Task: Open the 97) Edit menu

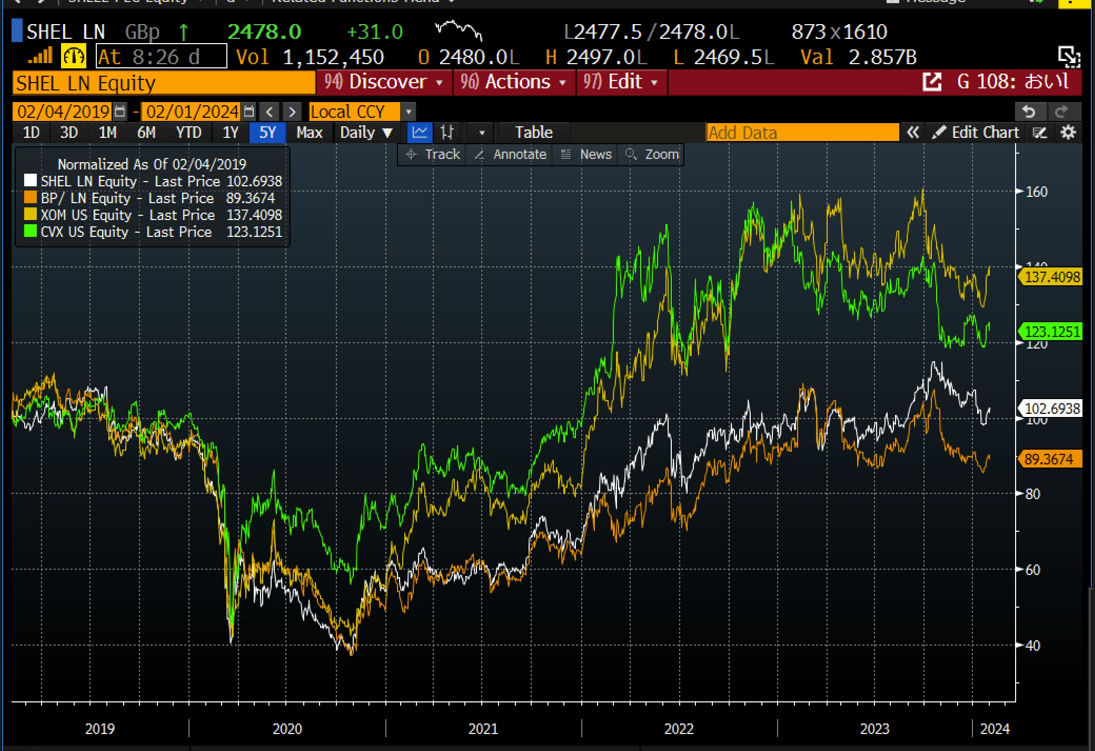Action: pyautogui.click(x=621, y=82)
